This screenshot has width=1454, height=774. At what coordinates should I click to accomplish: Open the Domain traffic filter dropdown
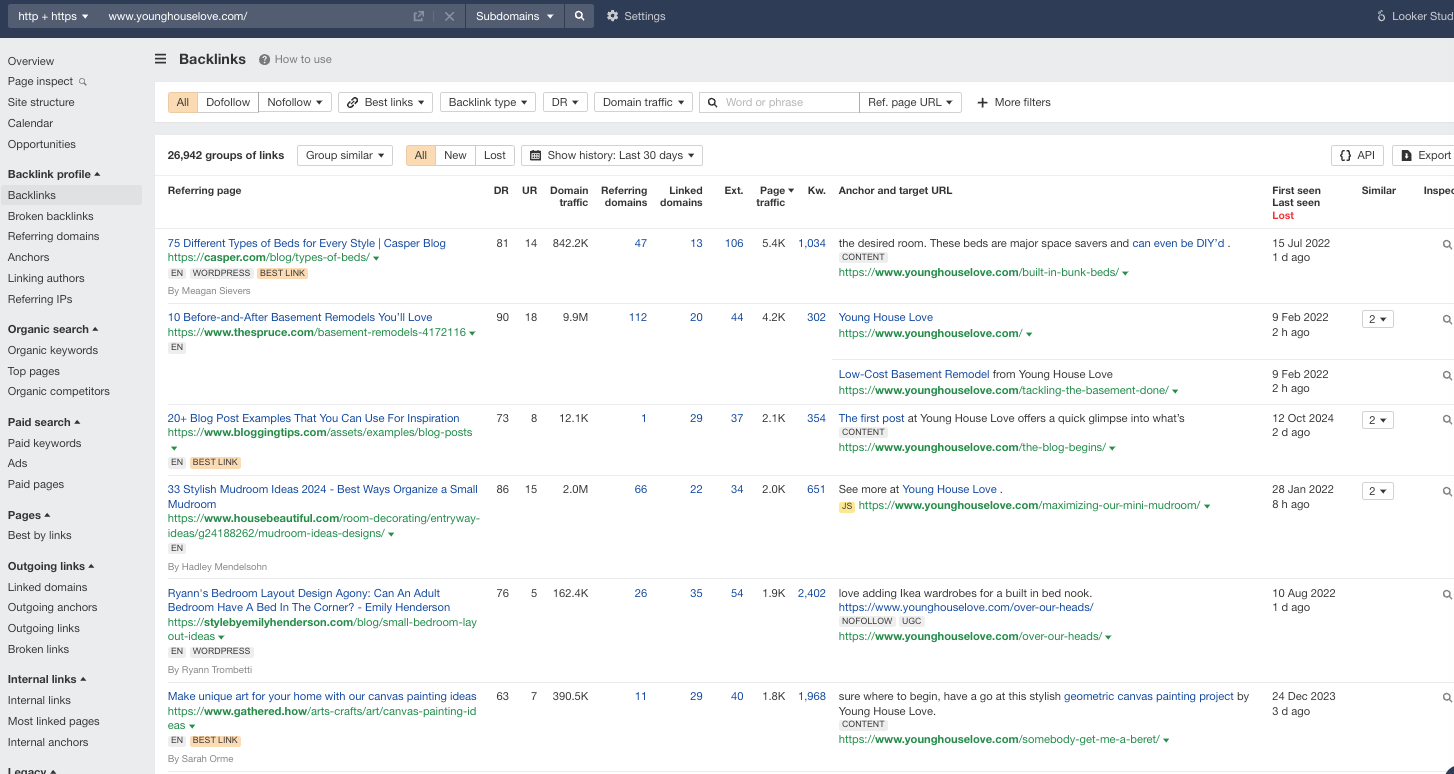[643, 102]
